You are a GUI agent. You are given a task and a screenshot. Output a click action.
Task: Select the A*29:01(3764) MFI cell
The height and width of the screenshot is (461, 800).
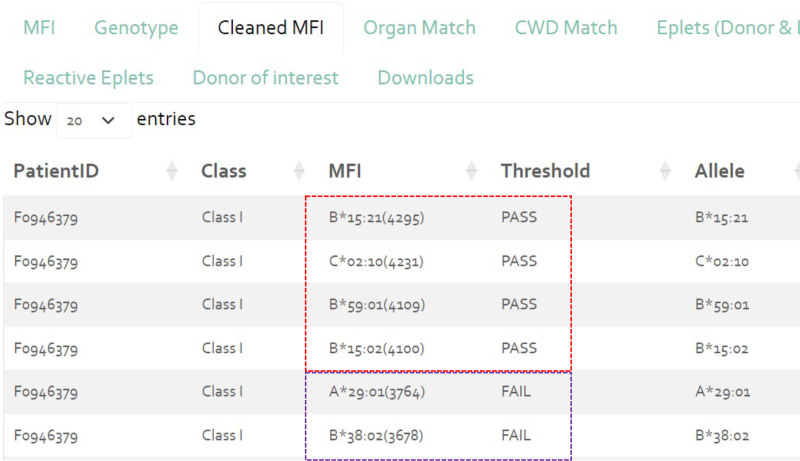point(376,392)
